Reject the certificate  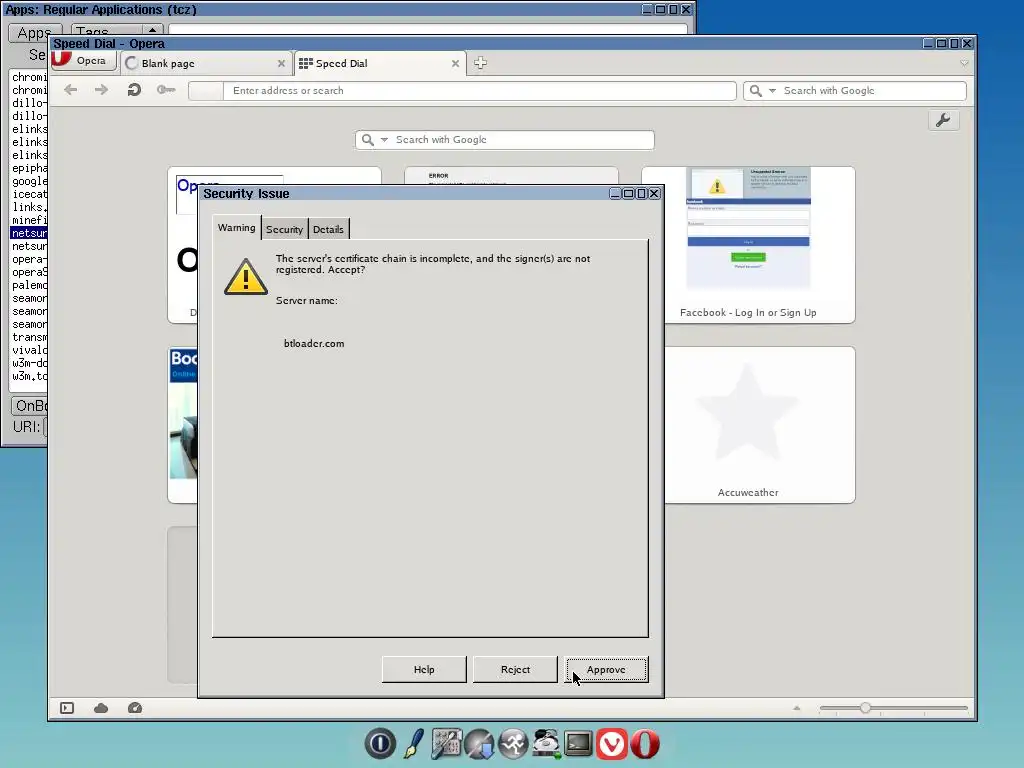point(515,669)
